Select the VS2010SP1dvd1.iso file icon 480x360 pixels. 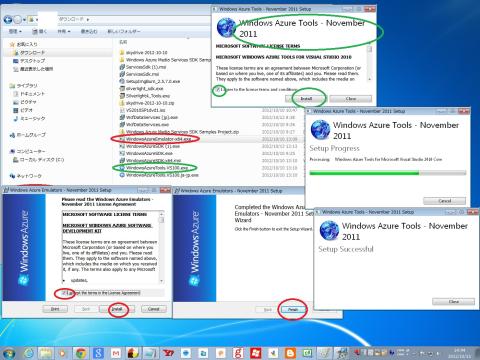tap(122, 110)
